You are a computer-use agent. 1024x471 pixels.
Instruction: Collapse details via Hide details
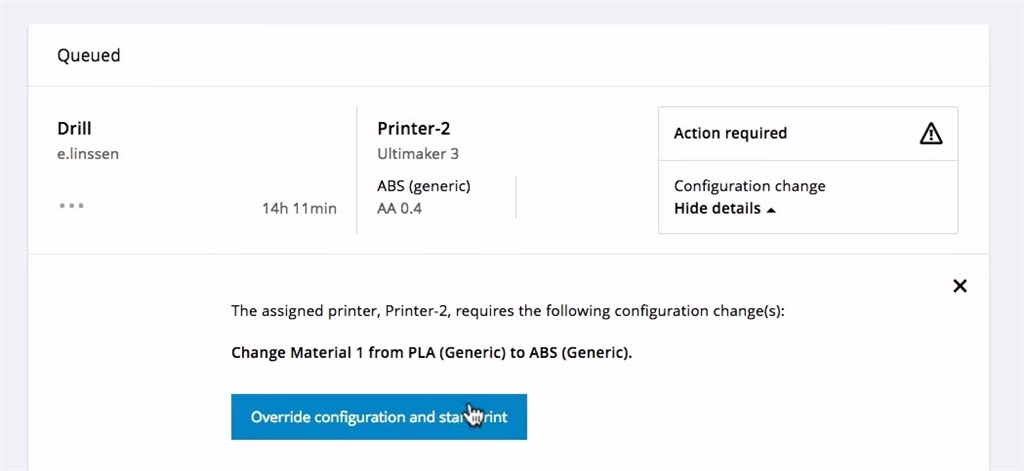717,209
